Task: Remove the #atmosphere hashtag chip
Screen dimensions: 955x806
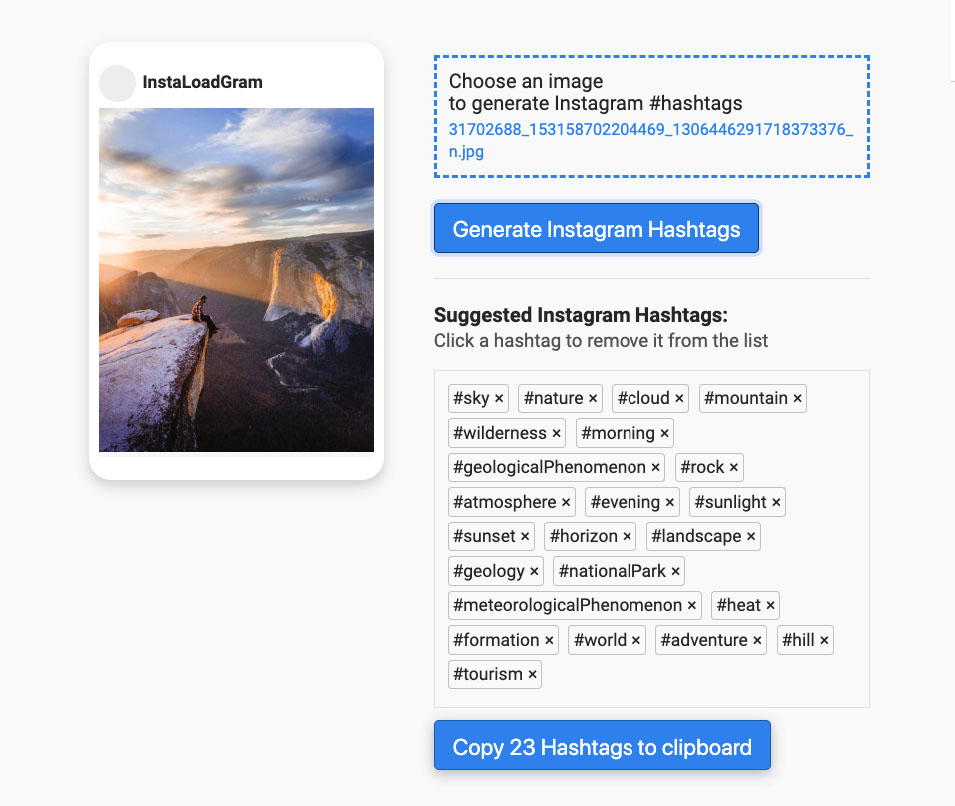Action: point(512,502)
